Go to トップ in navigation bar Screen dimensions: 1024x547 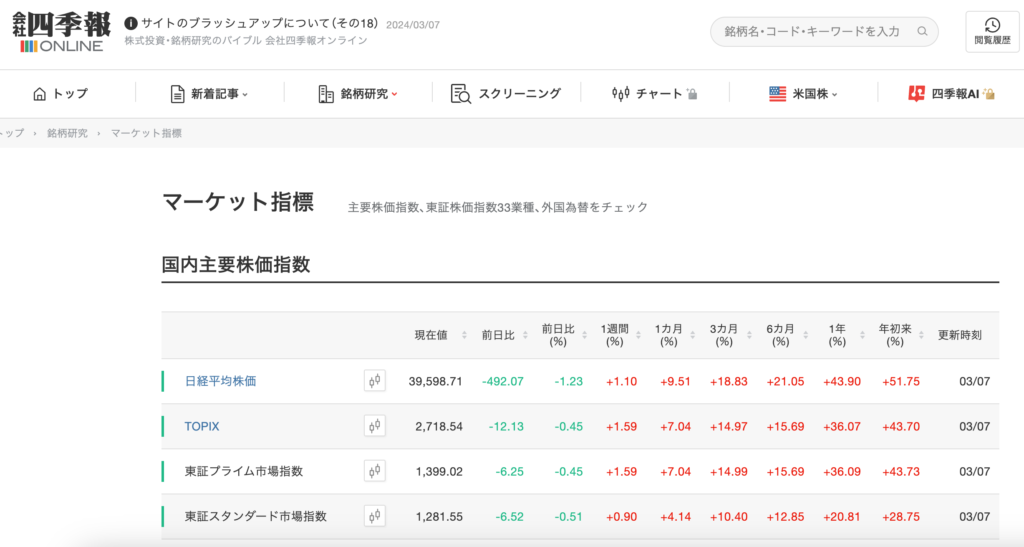(61, 94)
